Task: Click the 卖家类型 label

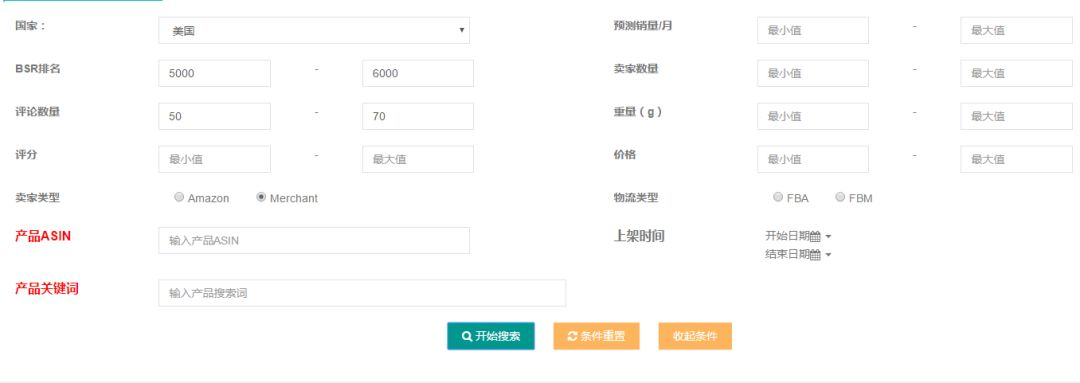Action: [37, 198]
